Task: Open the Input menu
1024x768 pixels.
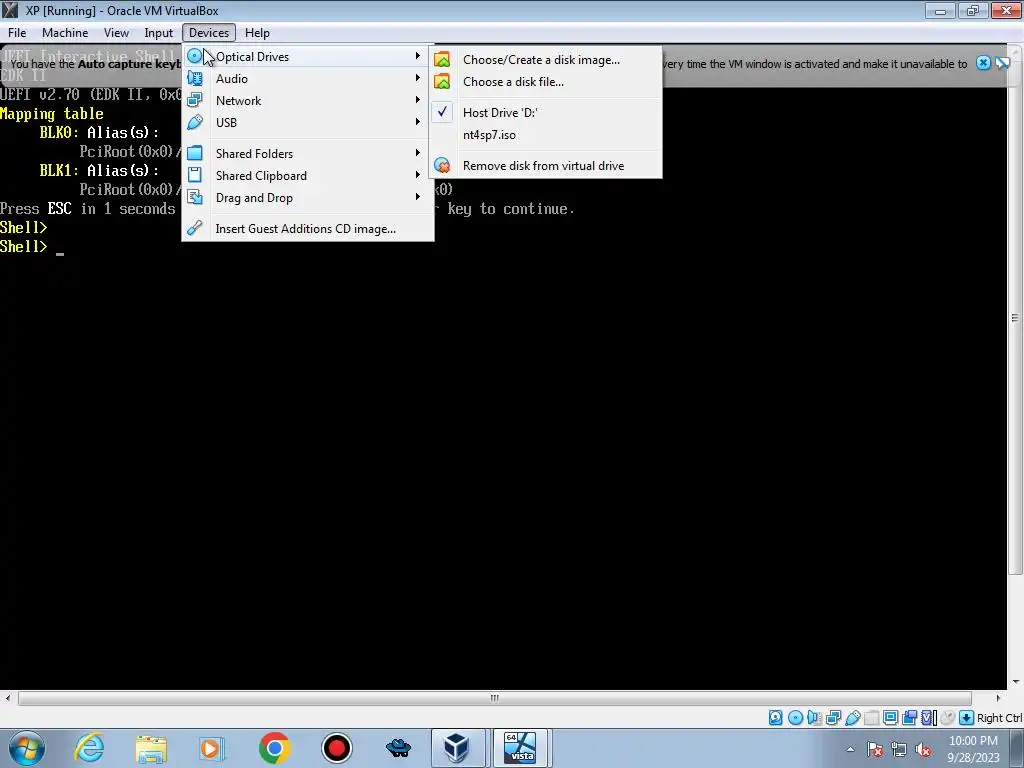Action: click(x=158, y=33)
